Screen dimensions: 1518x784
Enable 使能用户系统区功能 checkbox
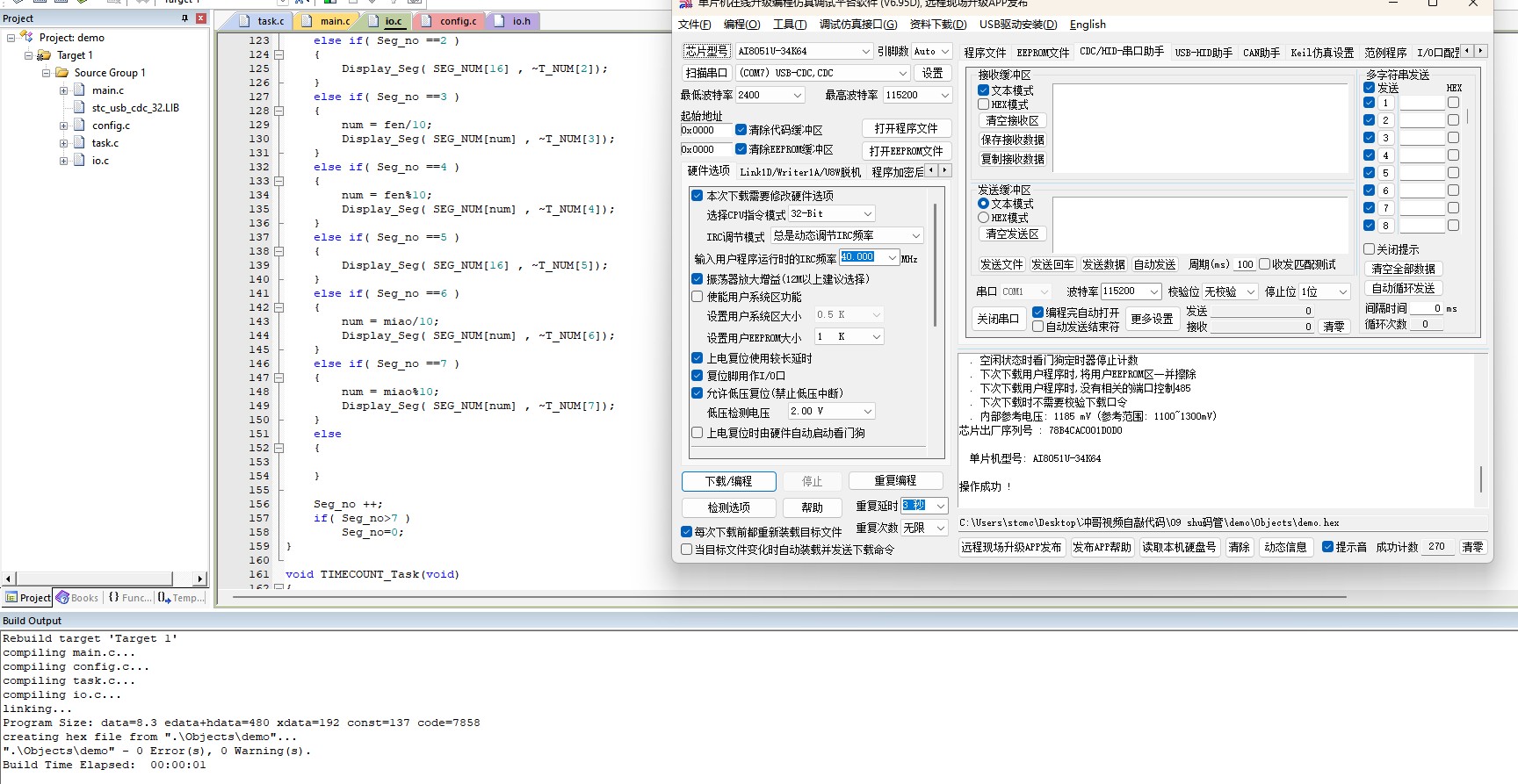point(697,297)
